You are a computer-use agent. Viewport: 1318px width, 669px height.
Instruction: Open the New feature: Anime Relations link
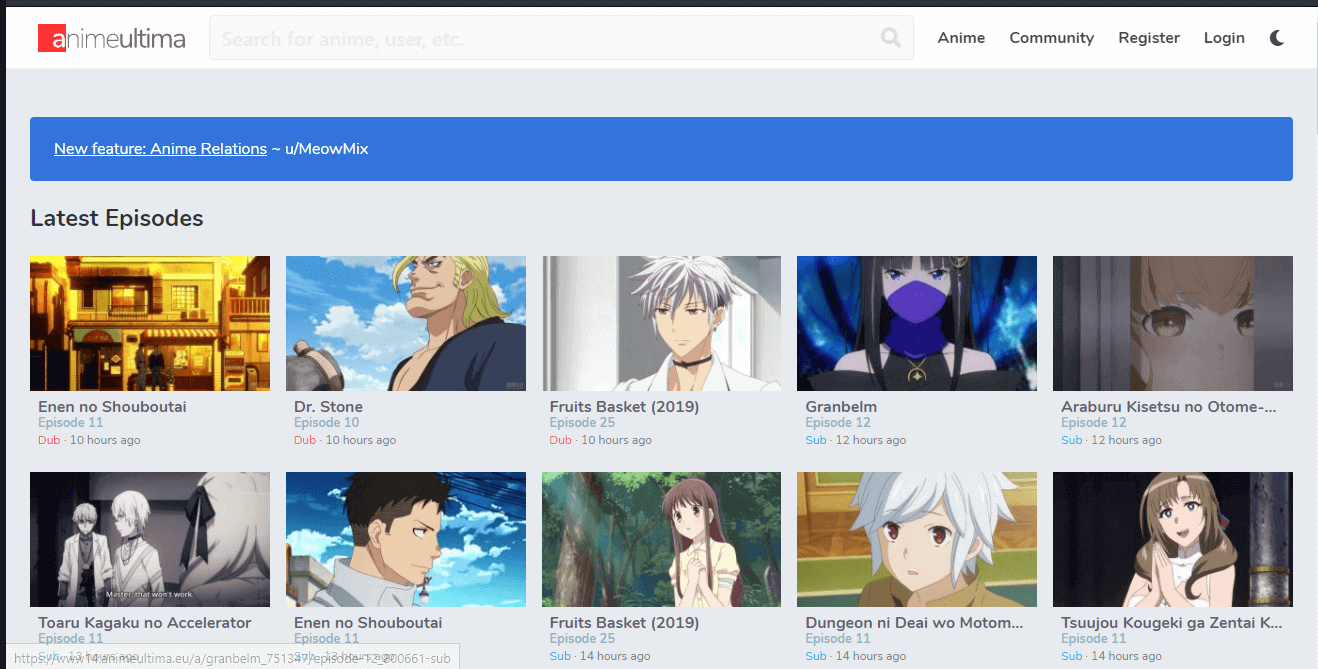point(160,149)
